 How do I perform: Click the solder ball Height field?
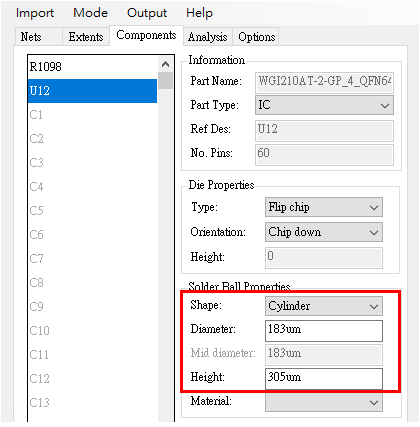pyautogui.click(x=324, y=379)
